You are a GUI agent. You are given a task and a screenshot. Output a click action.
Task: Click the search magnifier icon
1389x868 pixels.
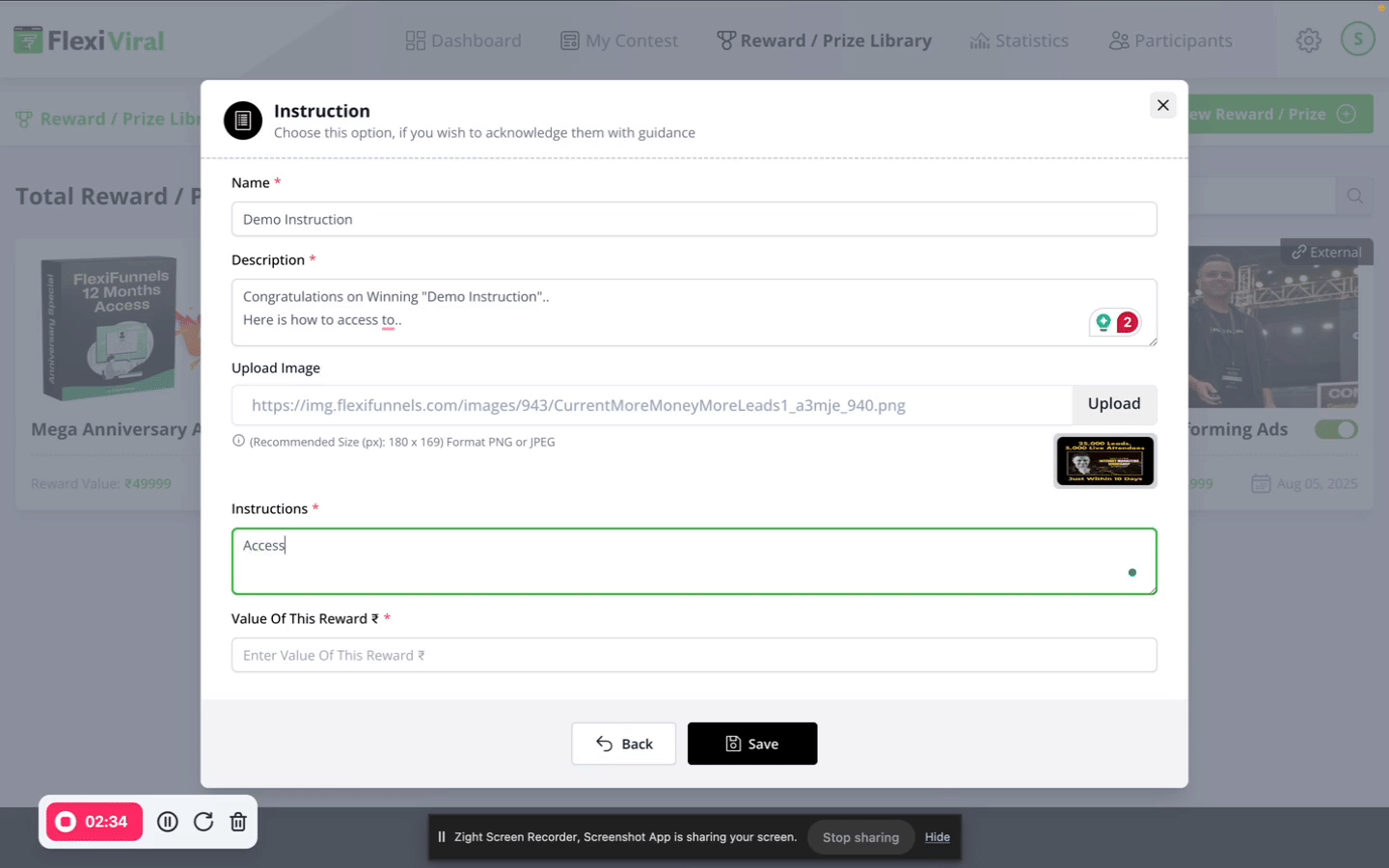coord(1354,197)
